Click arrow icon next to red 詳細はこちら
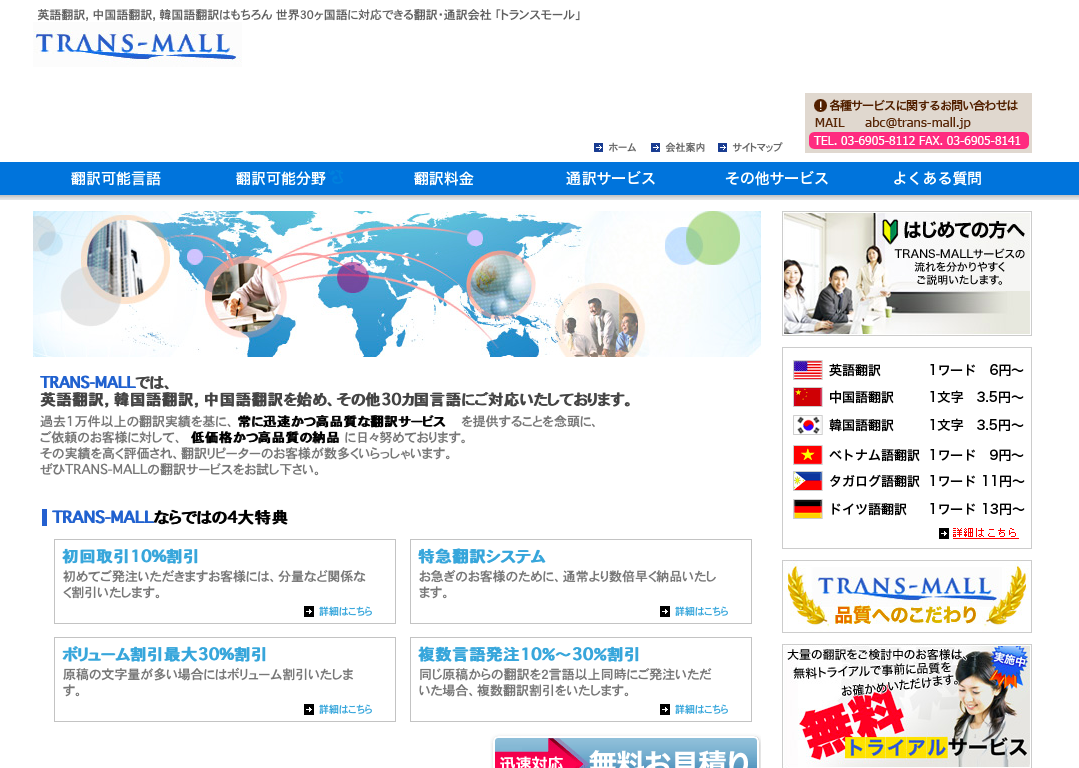The height and width of the screenshot is (768, 1079). 944,533
